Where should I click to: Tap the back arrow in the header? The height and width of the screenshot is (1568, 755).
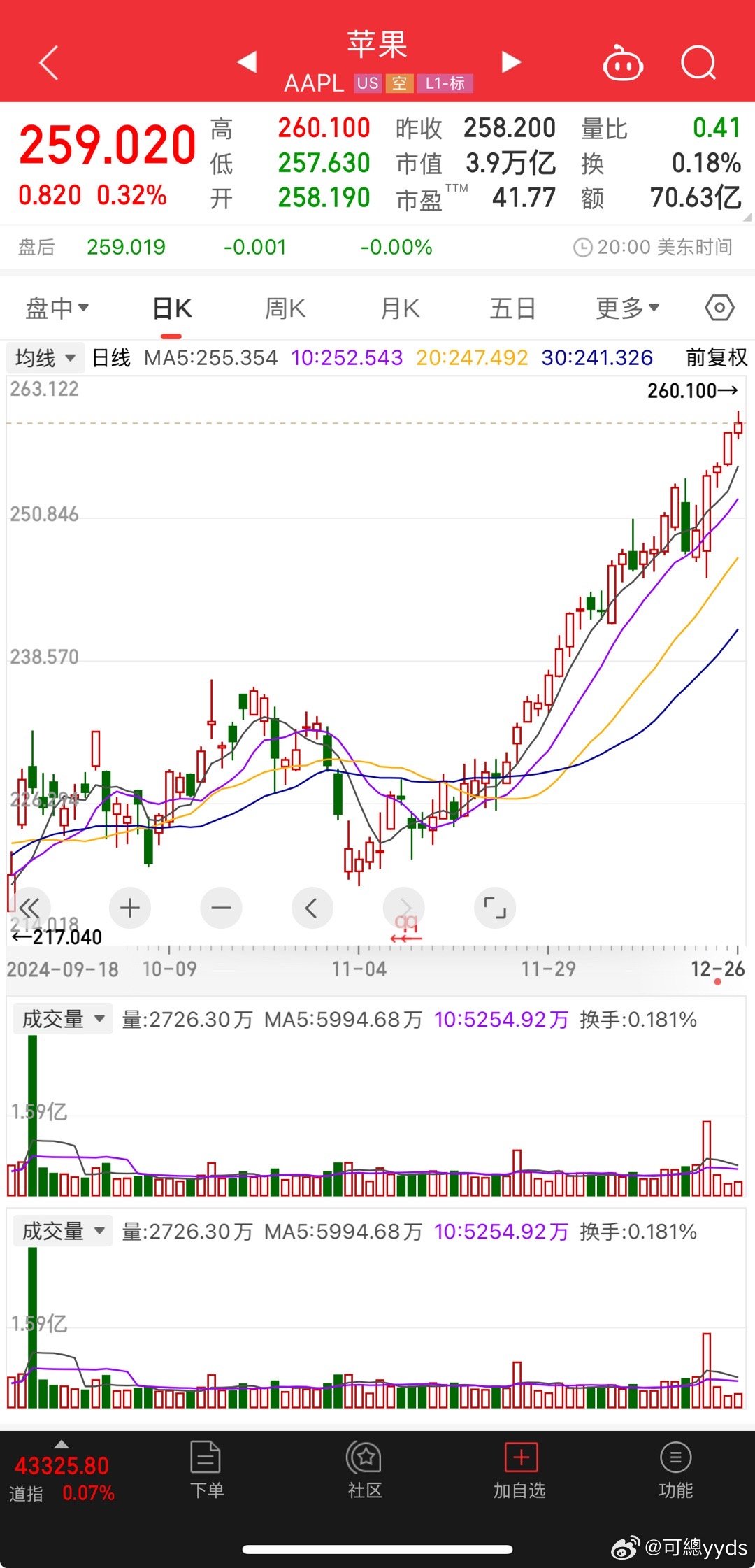click(x=48, y=64)
